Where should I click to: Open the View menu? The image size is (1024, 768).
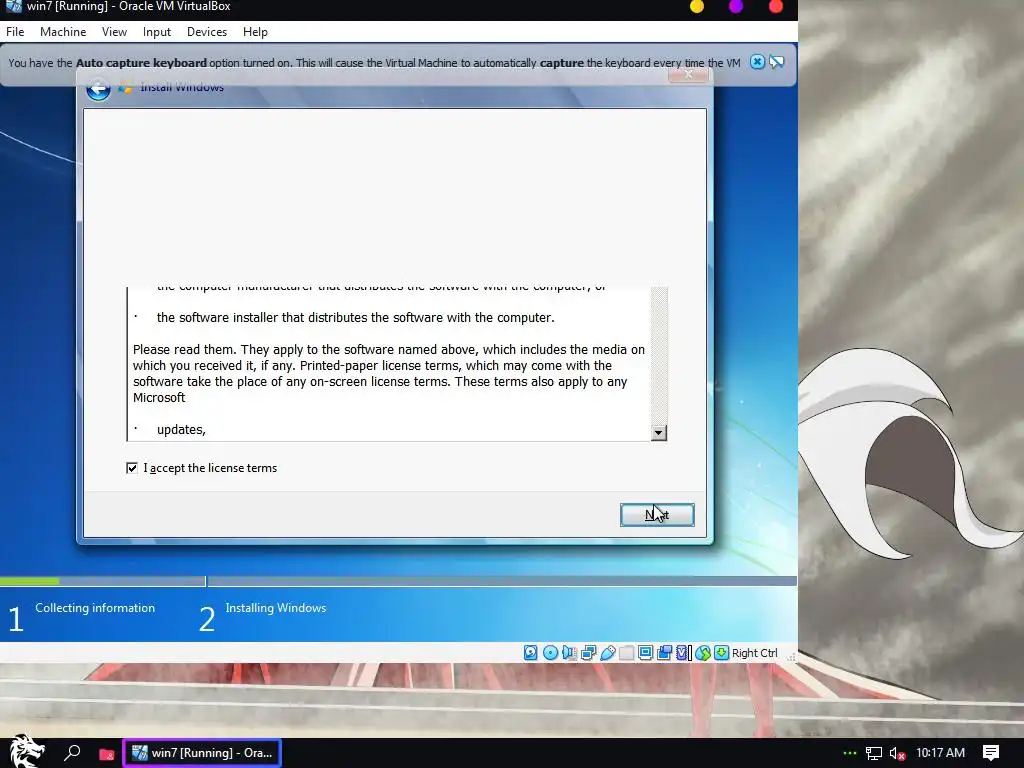[114, 31]
